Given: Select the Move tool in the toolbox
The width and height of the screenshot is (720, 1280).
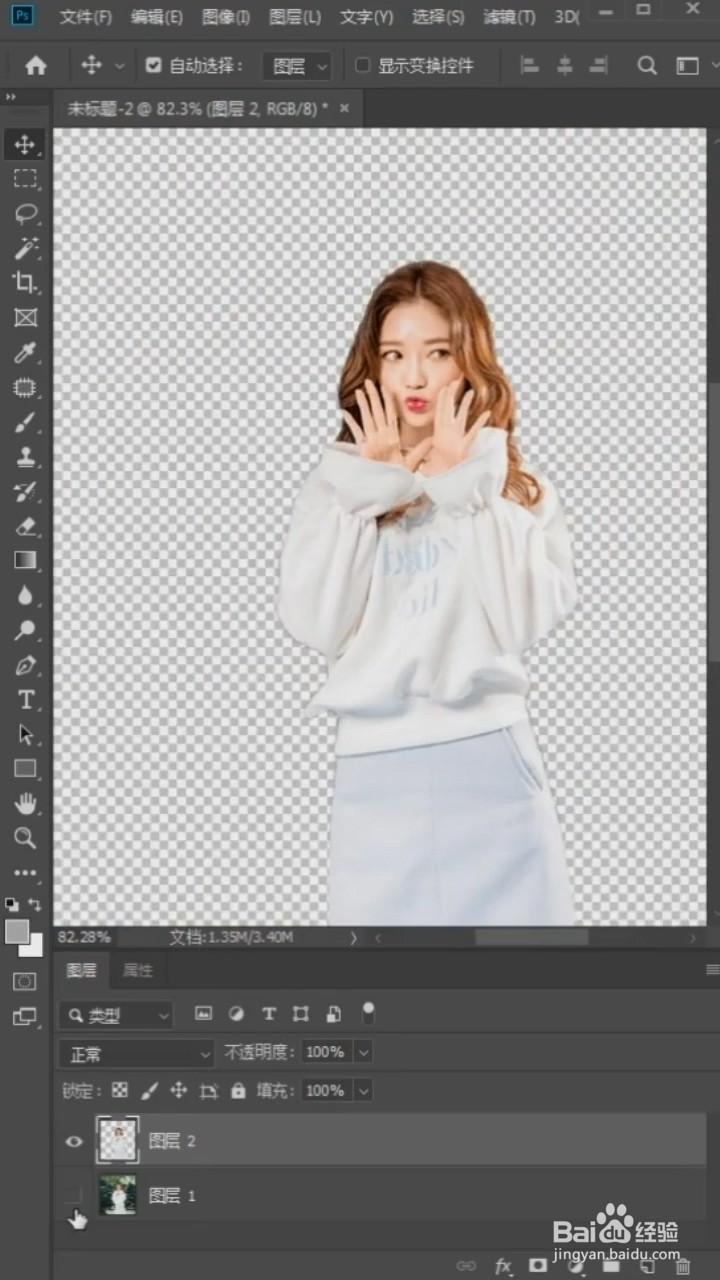Looking at the screenshot, I should [x=25, y=145].
